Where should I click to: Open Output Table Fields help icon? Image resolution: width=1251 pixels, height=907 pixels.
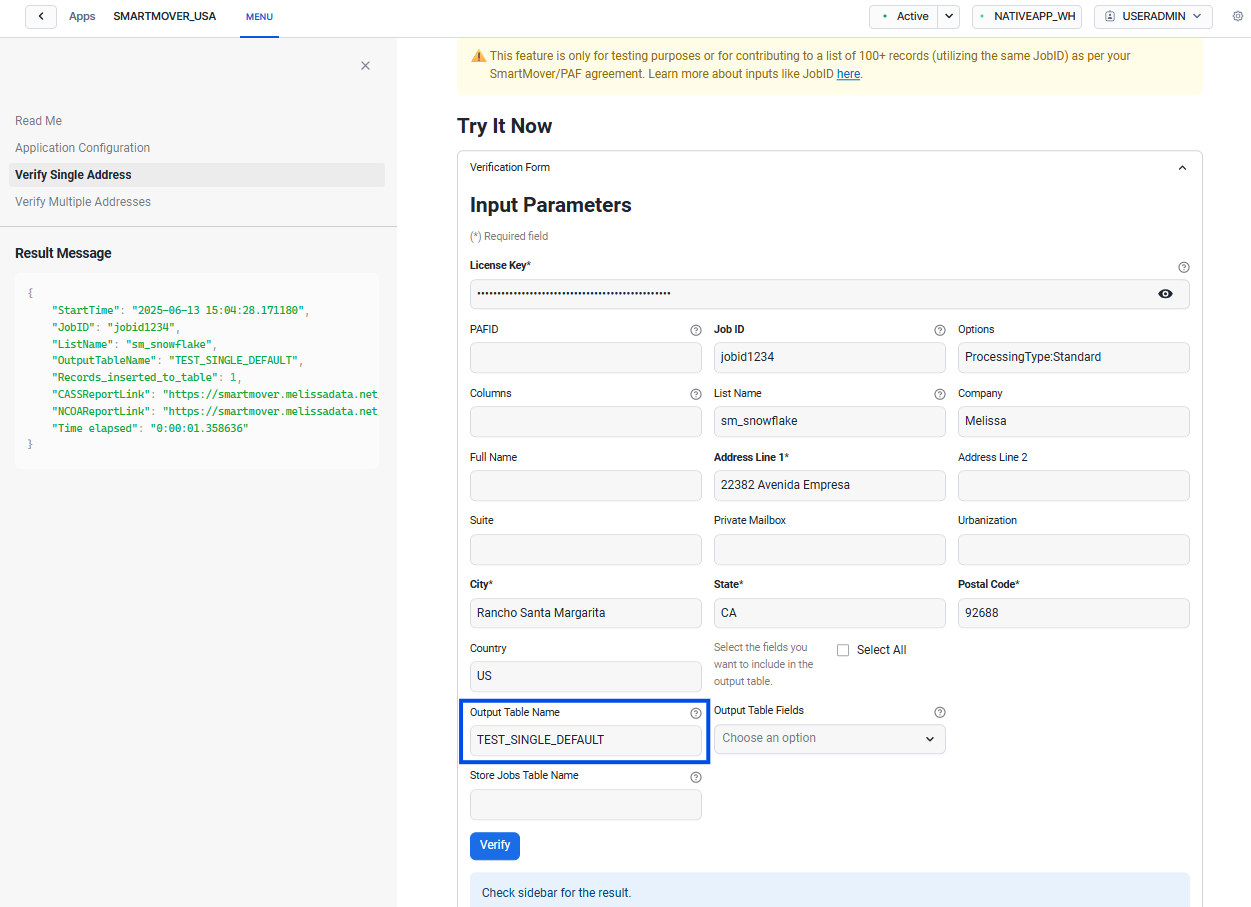pyautogui.click(x=940, y=712)
